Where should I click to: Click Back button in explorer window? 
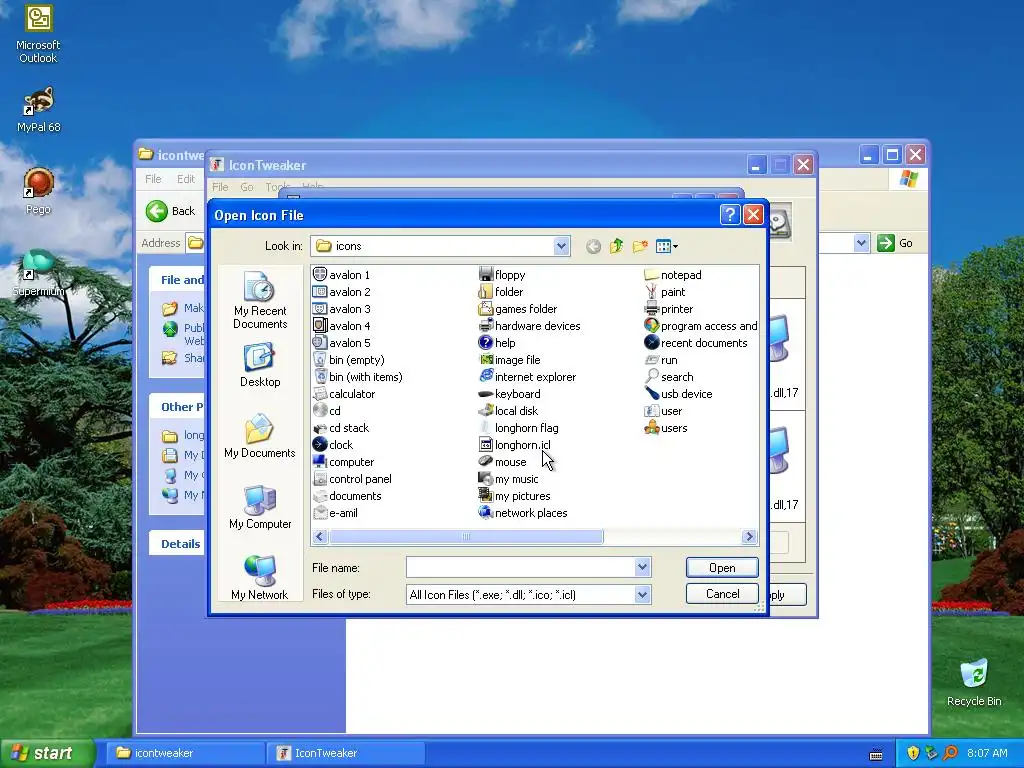[170, 211]
